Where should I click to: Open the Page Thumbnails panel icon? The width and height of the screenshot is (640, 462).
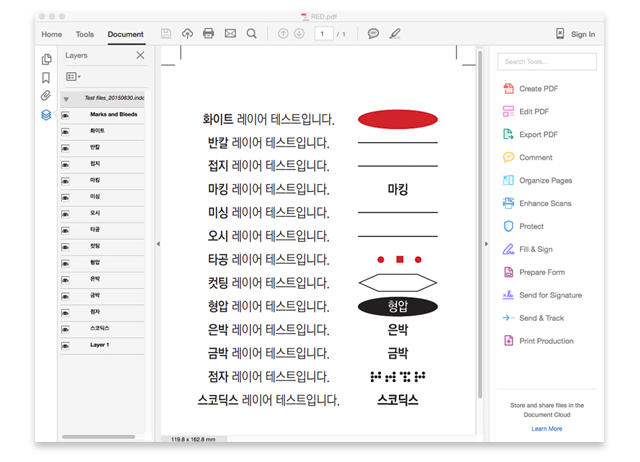[x=47, y=59]
